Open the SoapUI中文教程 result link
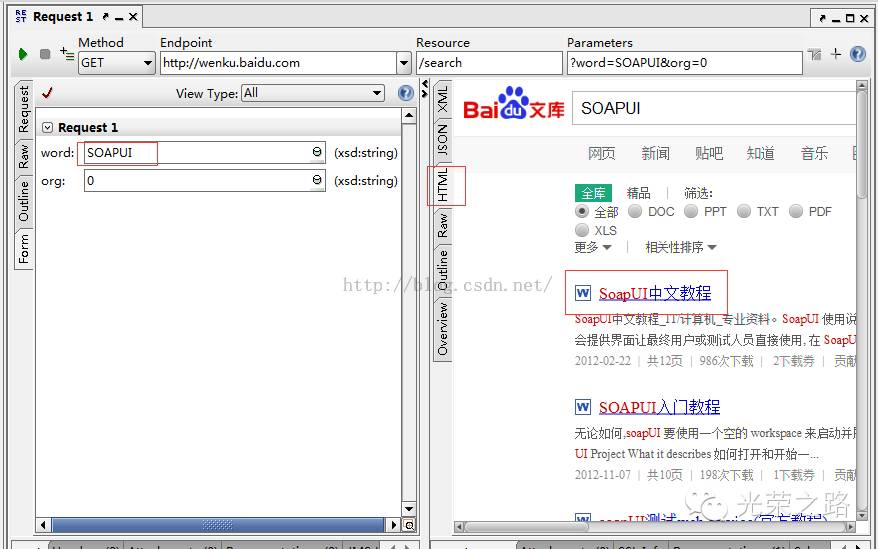This screenshot has width=878, height=549. point(655,293)
